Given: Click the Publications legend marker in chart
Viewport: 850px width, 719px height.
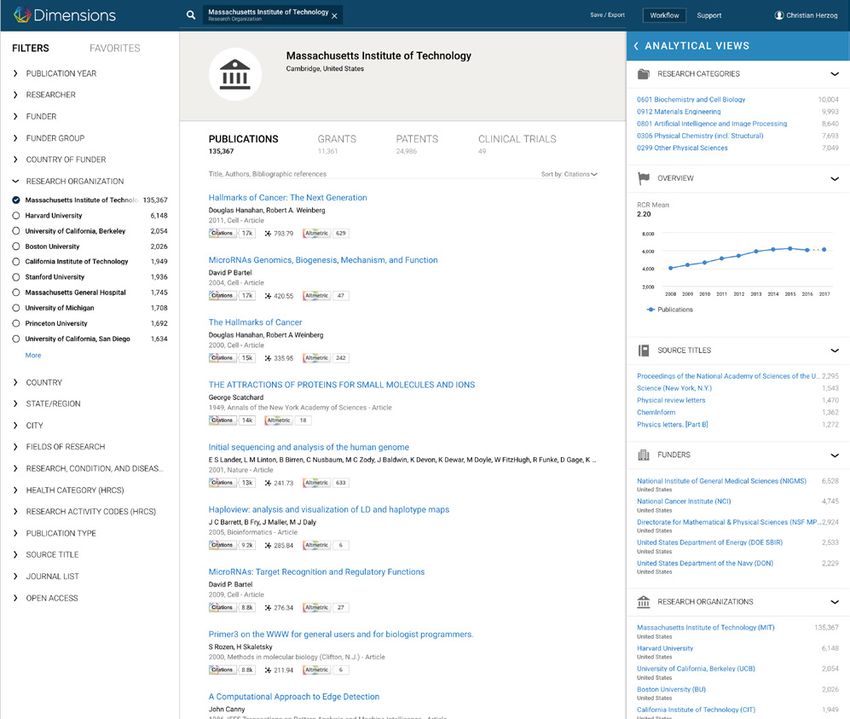Looking at the screenshot, I should (x=651, y=310).
